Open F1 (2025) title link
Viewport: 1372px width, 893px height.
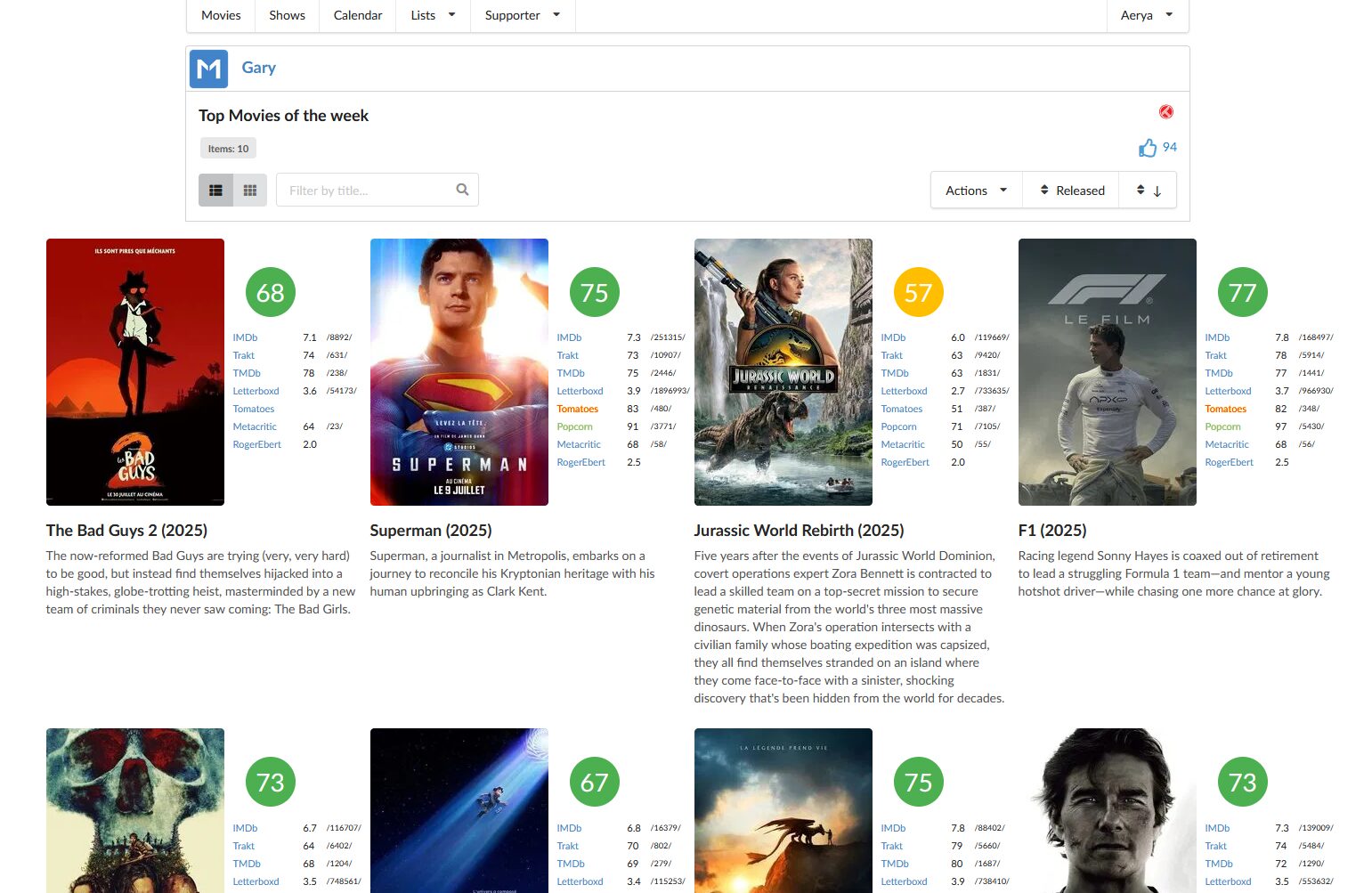[1052, 531]
